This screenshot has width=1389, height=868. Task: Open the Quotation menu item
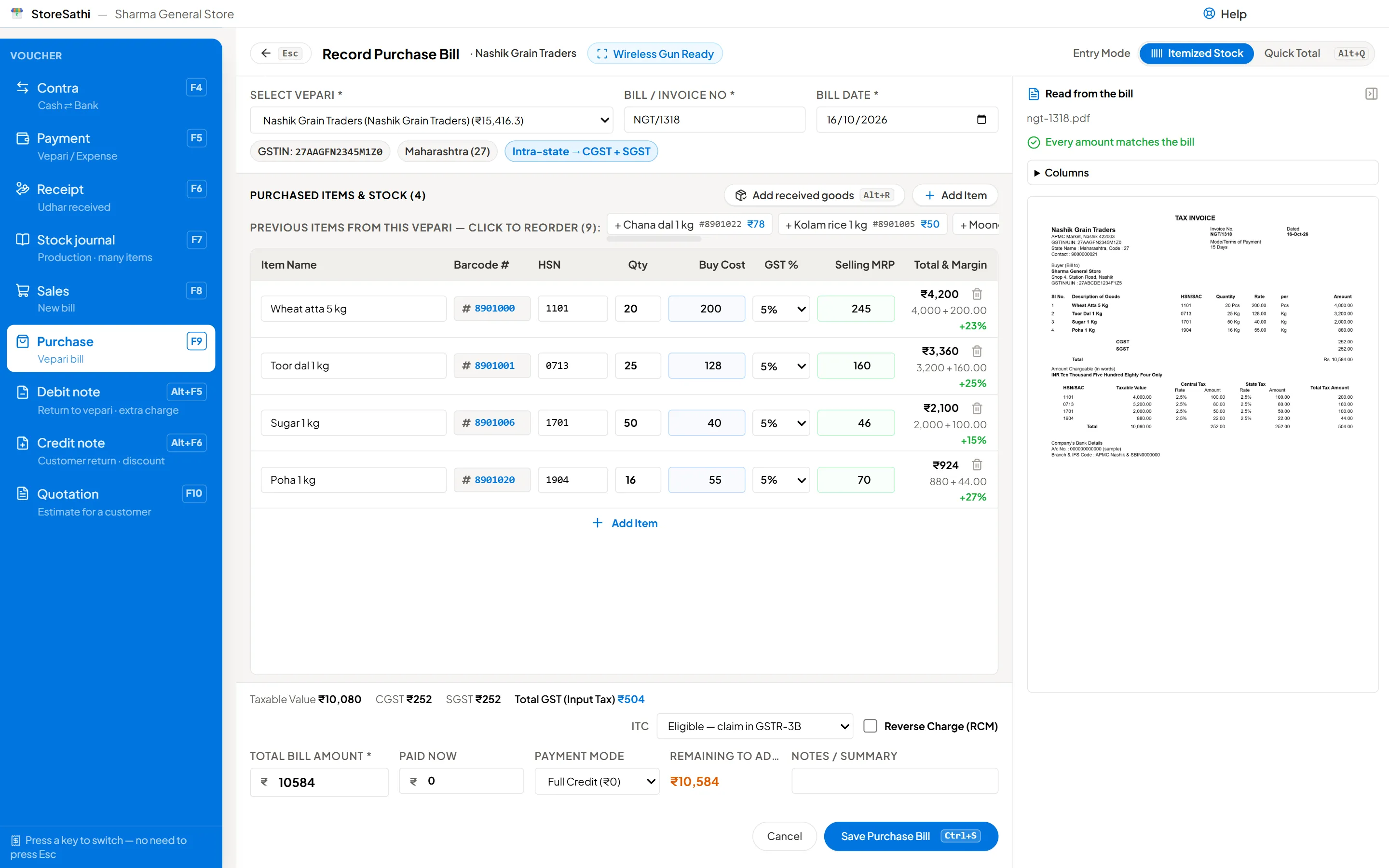(111, 502)
